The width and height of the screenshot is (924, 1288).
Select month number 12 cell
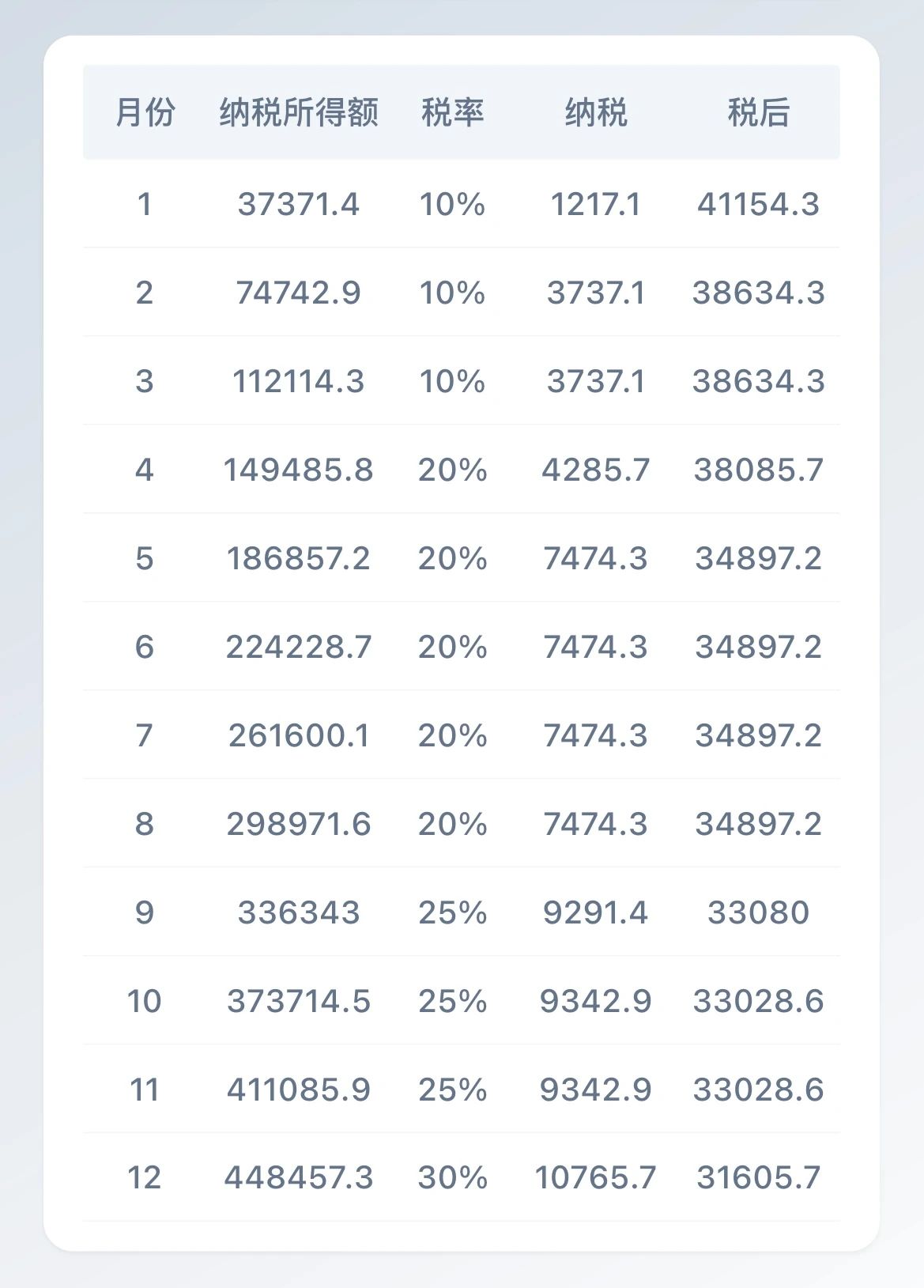coord(145,1178)
